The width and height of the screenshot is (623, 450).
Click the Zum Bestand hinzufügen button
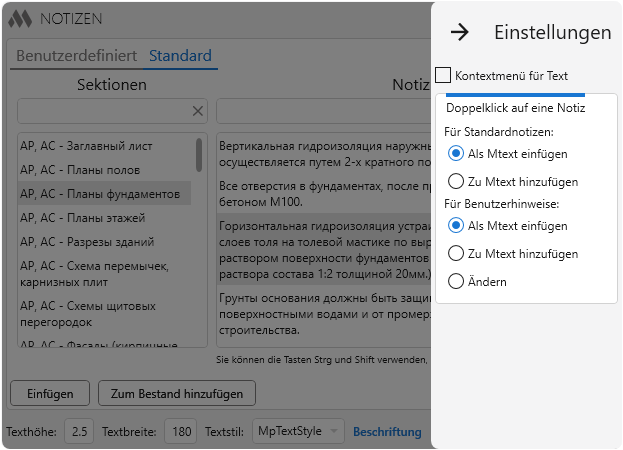[176, 393]
